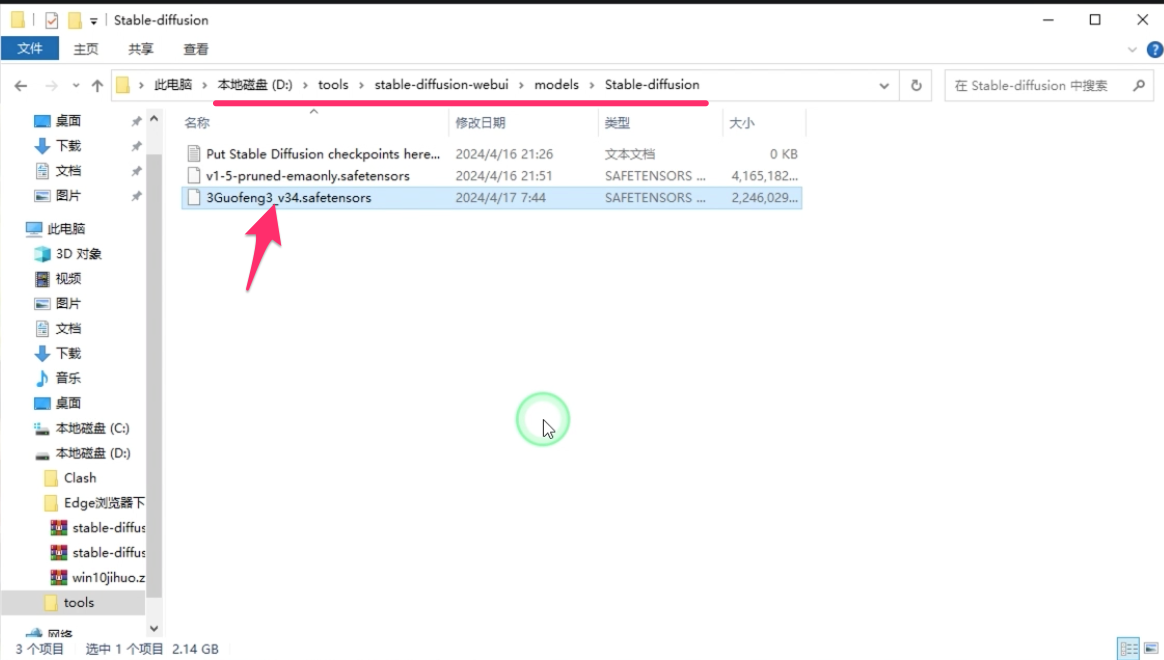Viewport: 1164px width, 660px height.
Task: Click text document icon of checkpoints file
Action: point(194,154)
